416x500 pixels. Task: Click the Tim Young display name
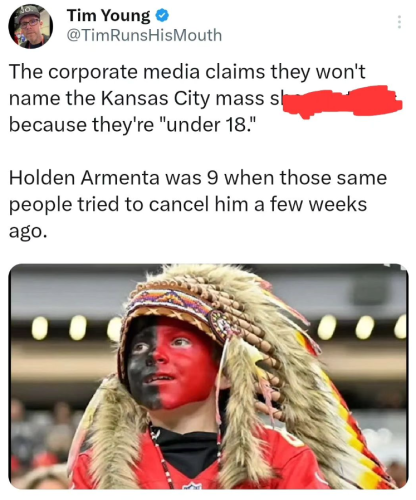pyautogui.click(x=109, y=16)
